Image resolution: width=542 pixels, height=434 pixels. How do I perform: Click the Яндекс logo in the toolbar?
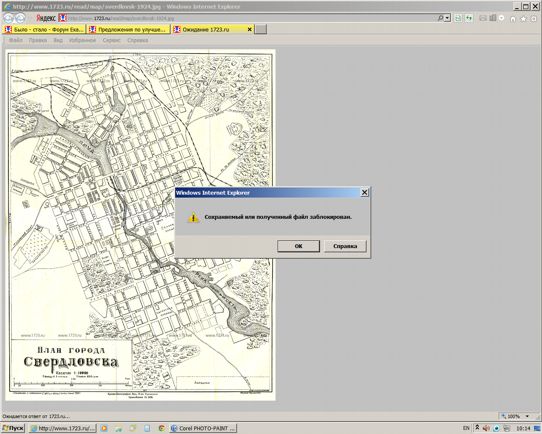coord(46,18)
